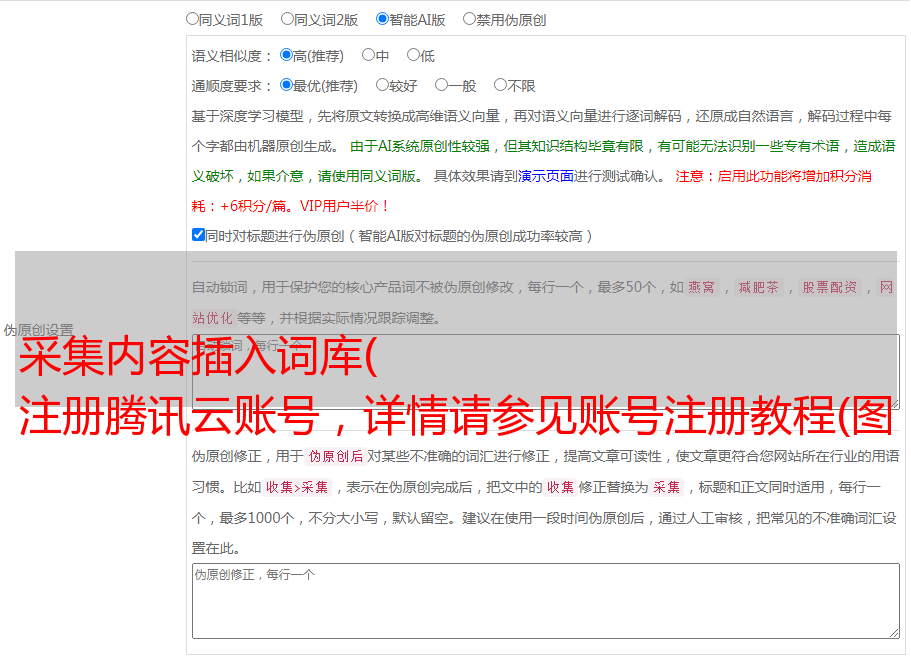The width and height of the screenshot is (911, 658).
Task: Click the example keyword 减肥茶
Action: click(758, 287)
